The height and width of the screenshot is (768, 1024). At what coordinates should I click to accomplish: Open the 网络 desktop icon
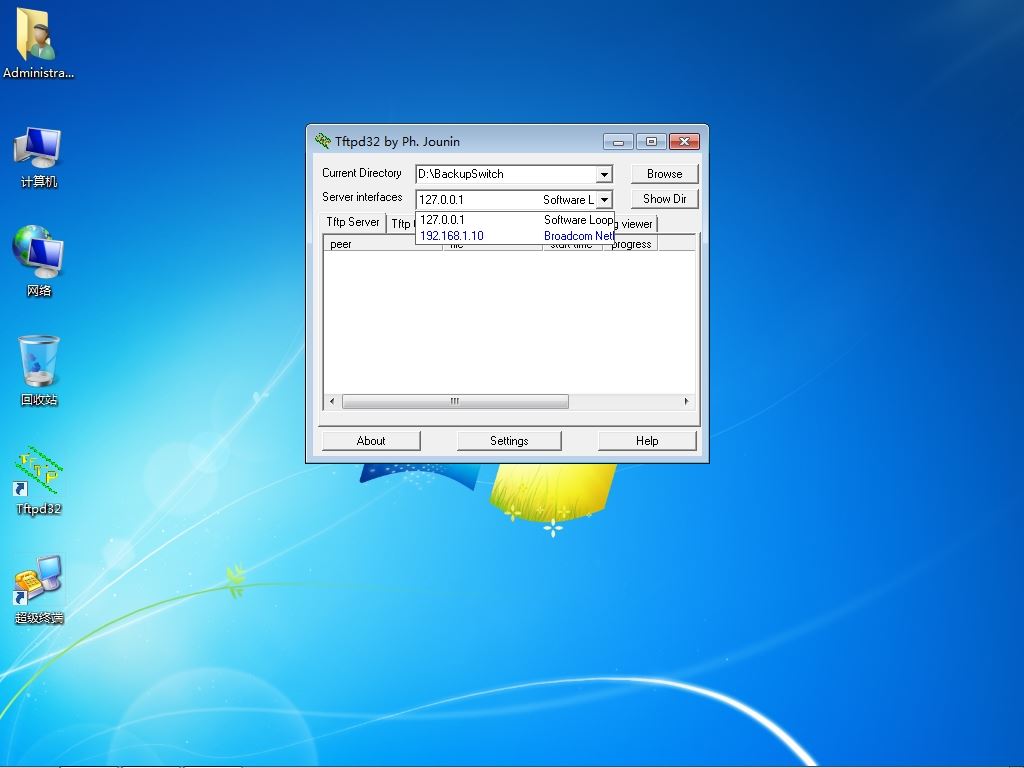38,261
